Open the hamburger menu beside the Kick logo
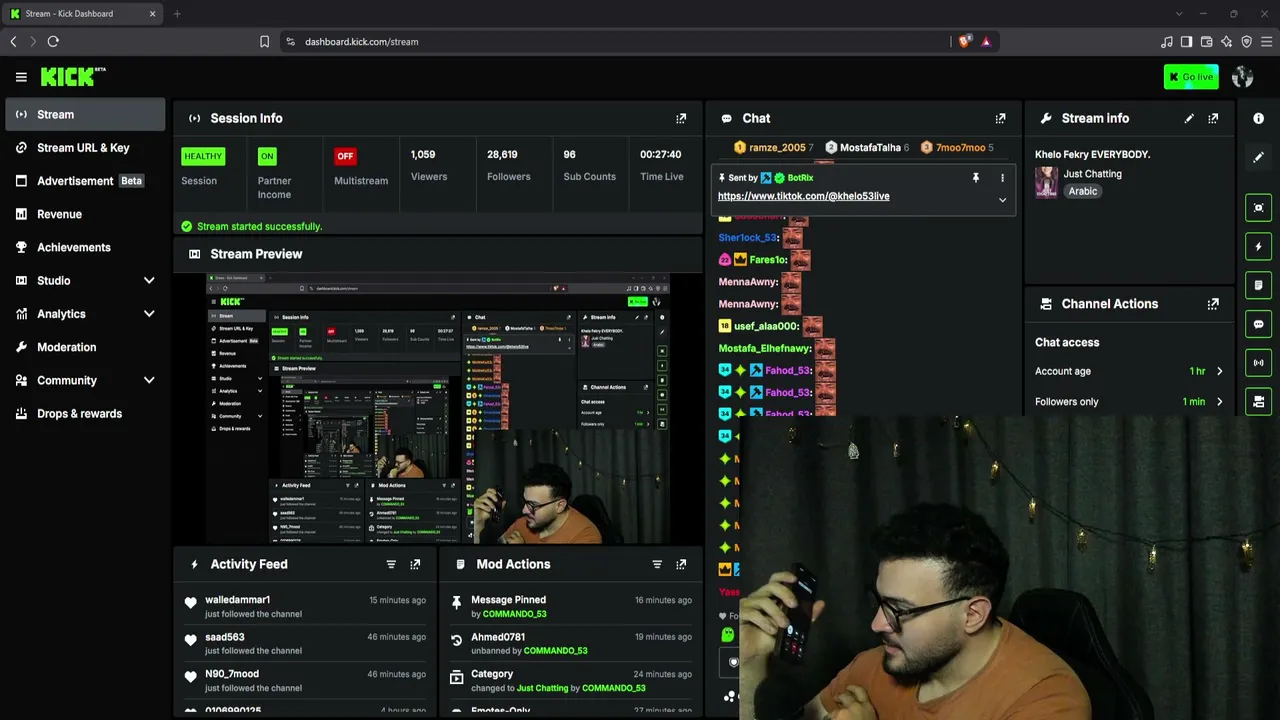This screenshot has width=1280, height=720. pyautogui.click(x=21, y=77)
